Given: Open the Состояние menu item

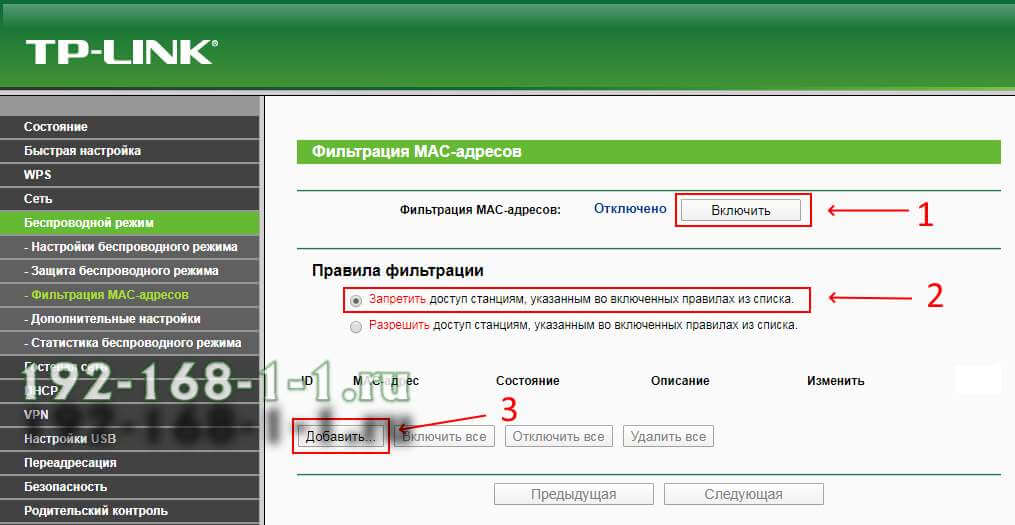Looking at the screenshot, I should click(56, 127).
